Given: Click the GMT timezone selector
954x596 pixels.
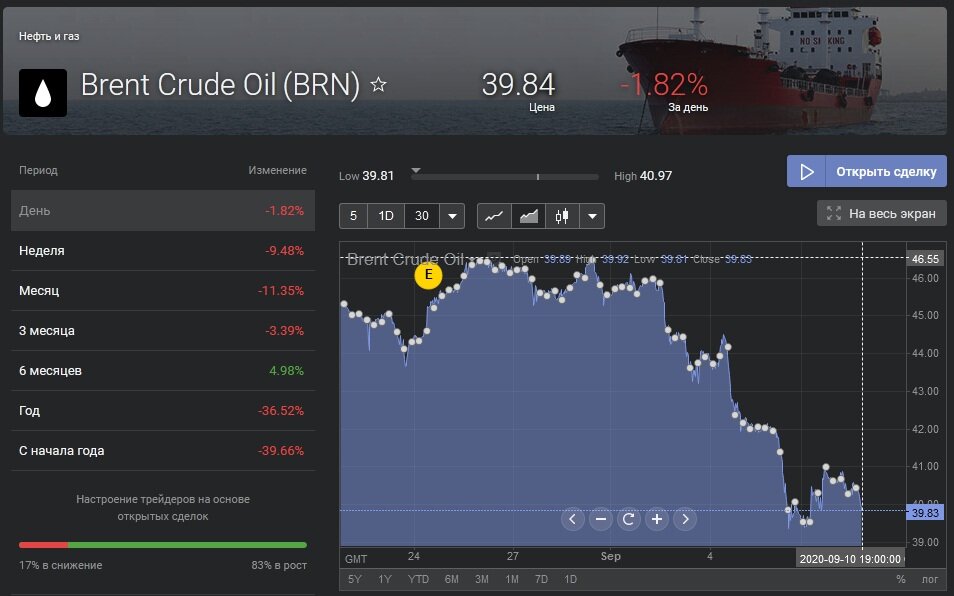Looking at the screenshot, I should 355,557.
